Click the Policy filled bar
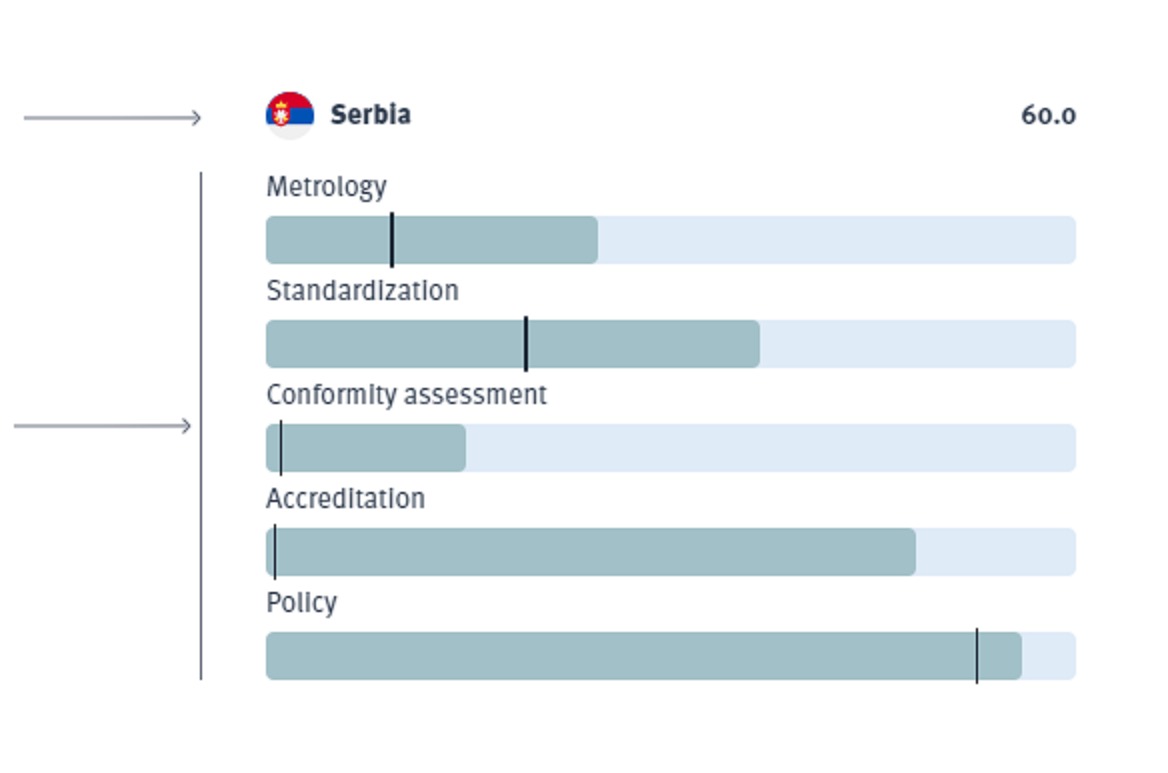Image resolution: width=1168 pixels, height=773 pixels. (644, 656)
